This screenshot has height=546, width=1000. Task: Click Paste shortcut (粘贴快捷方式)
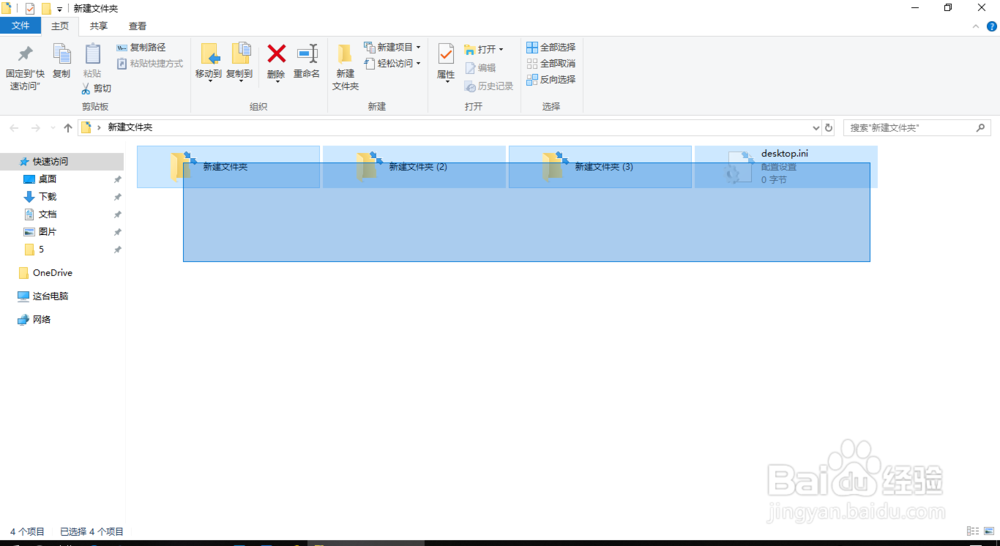(150, 64)
